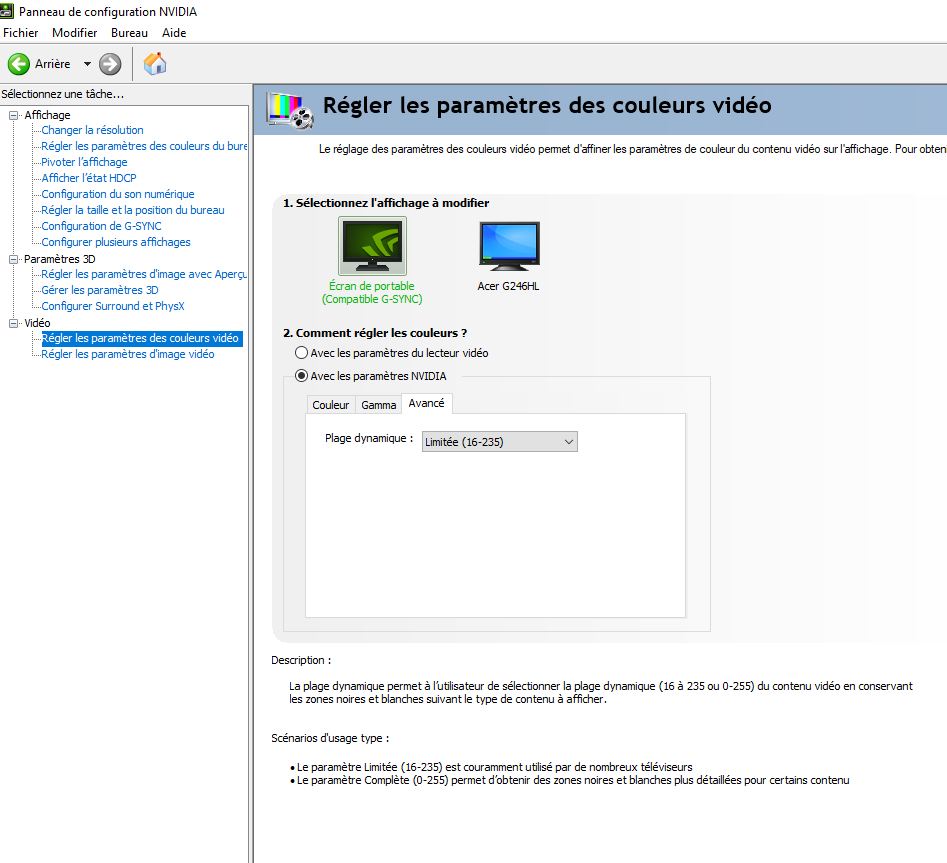Open Configurer plusieurs affichages
Screen dimensions: 947x863
(x=116, y=242)
